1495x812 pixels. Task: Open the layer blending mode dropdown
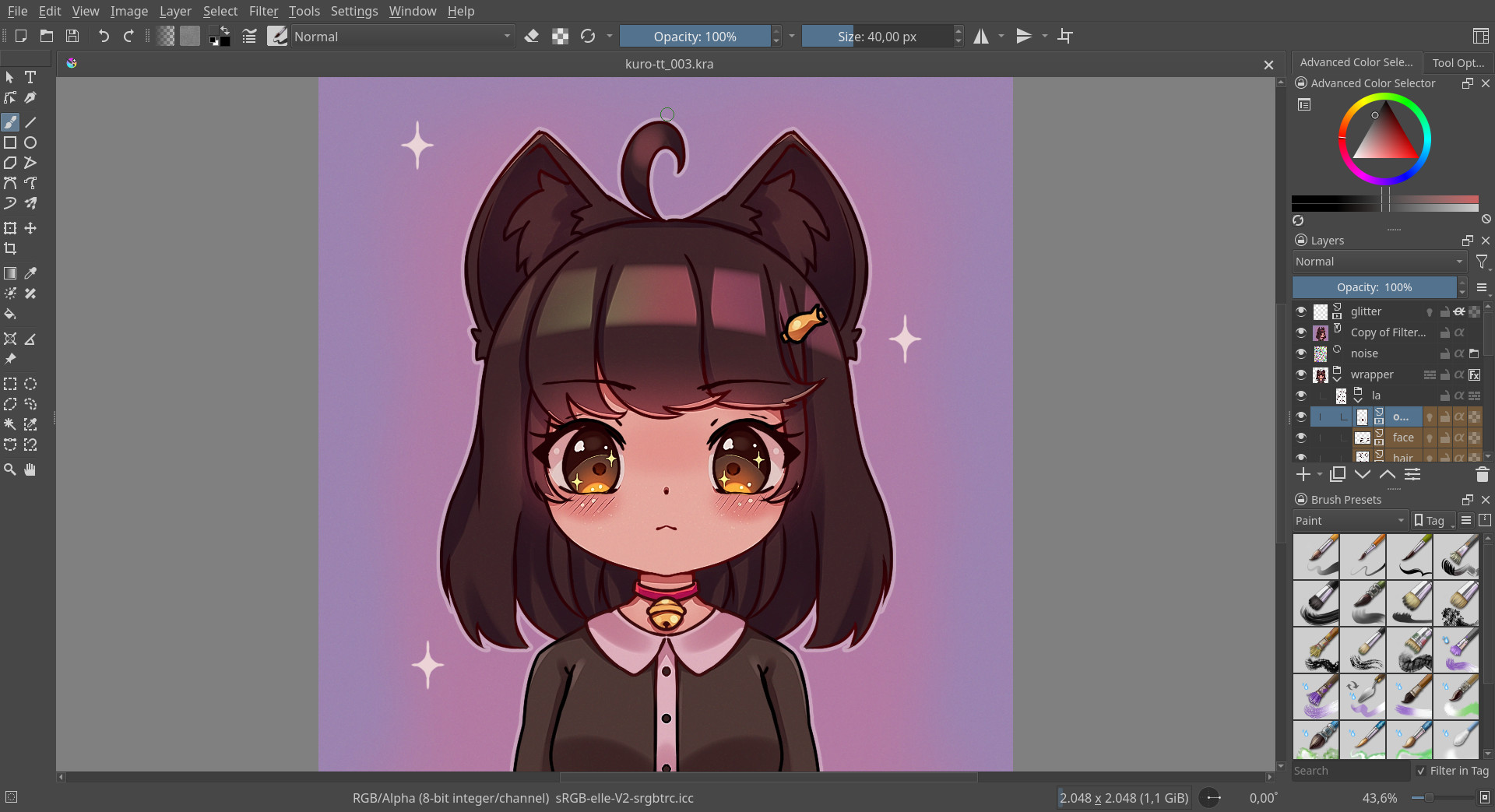click(1378, 261)
